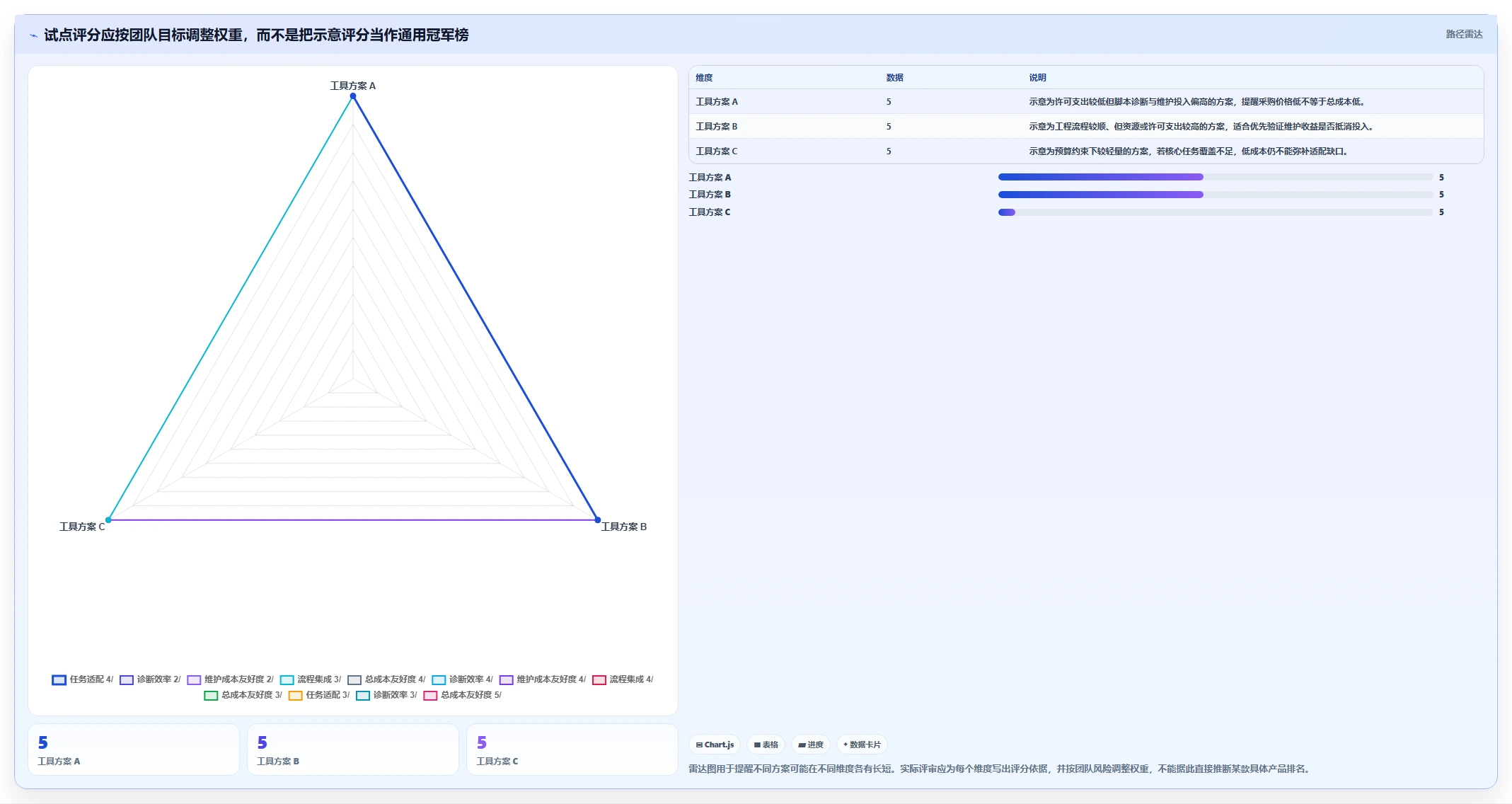The width and height of the screenshot is (1512, 804).
Task: Click the 数据 column header
Action: (x=894, y=78)
